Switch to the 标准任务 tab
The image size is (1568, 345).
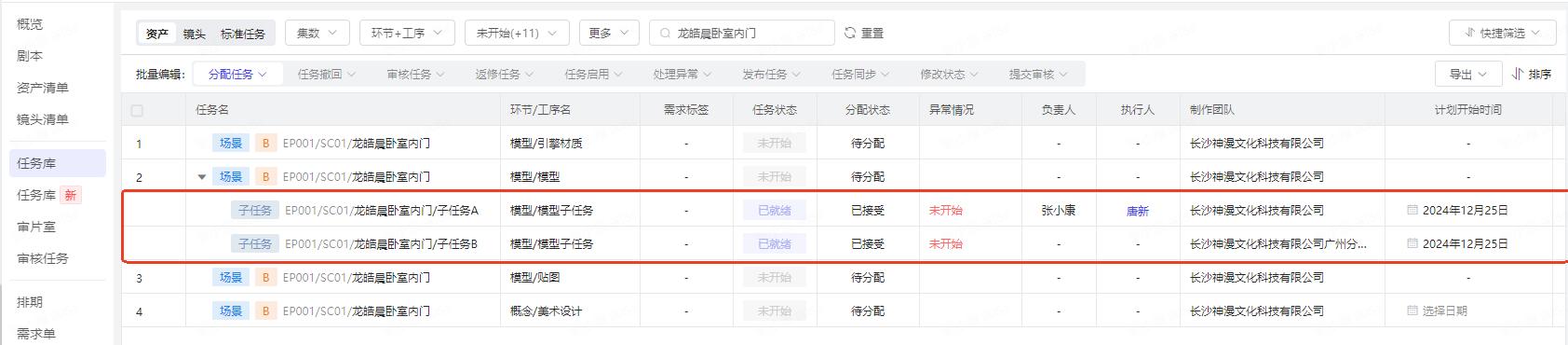click(x=242, y=34)
